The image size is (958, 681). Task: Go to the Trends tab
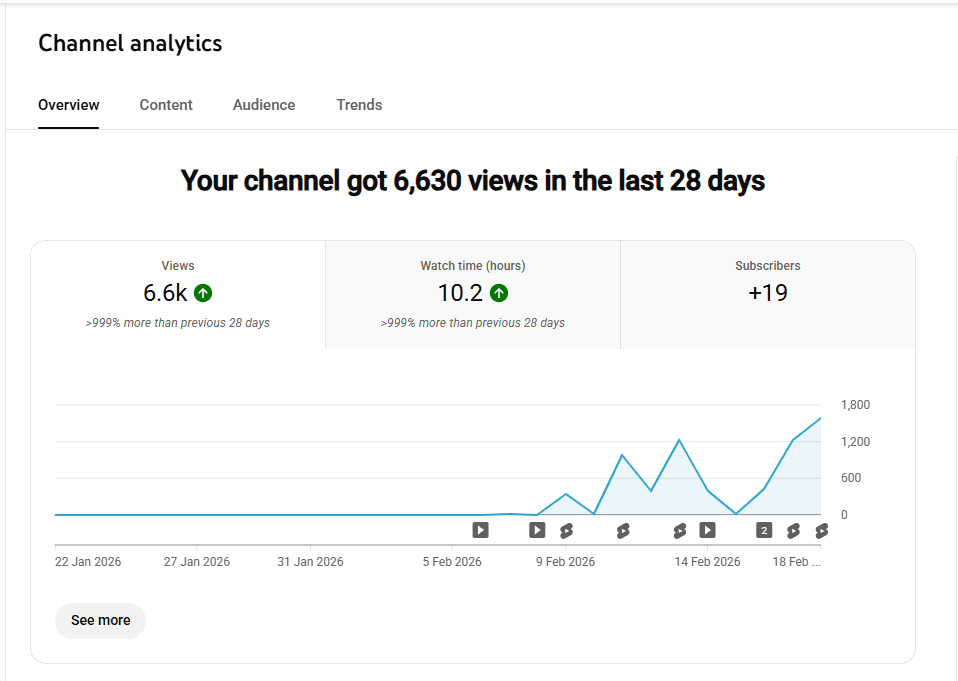[x=359, y=105]
